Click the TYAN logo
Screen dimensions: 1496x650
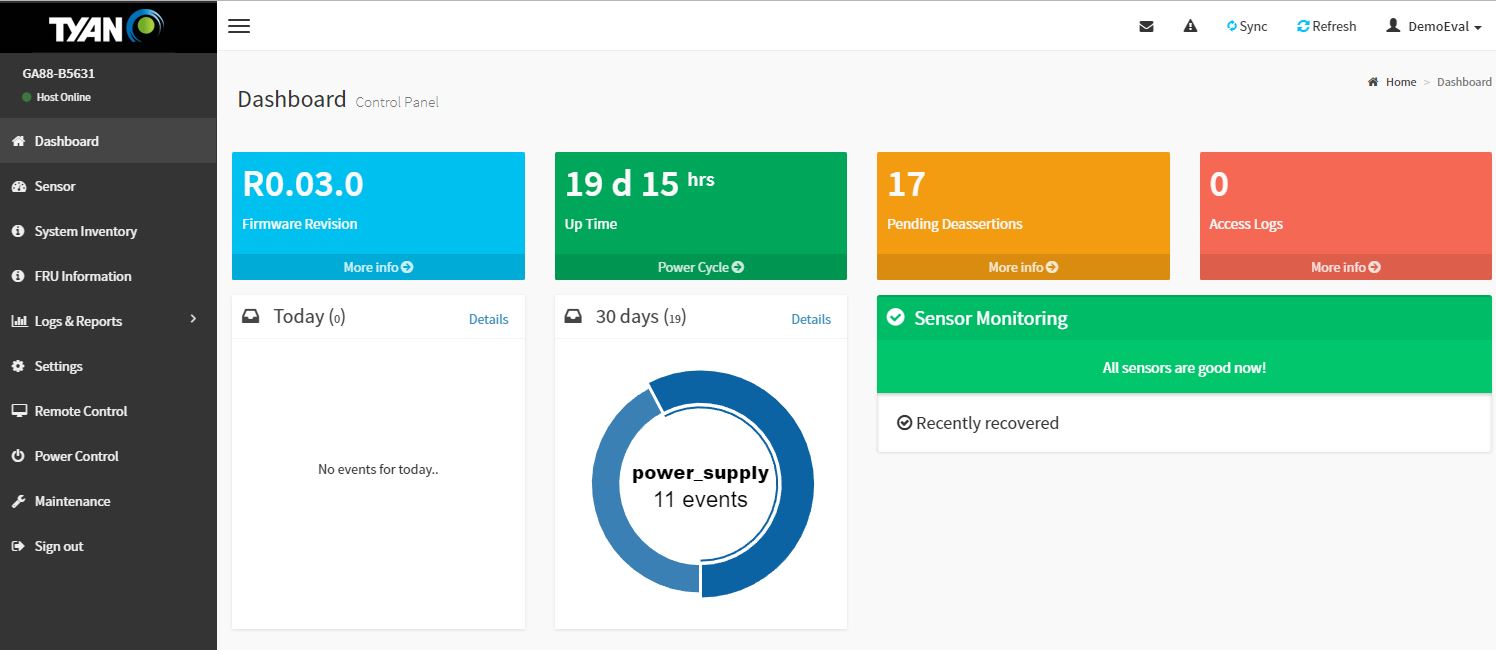106,27
